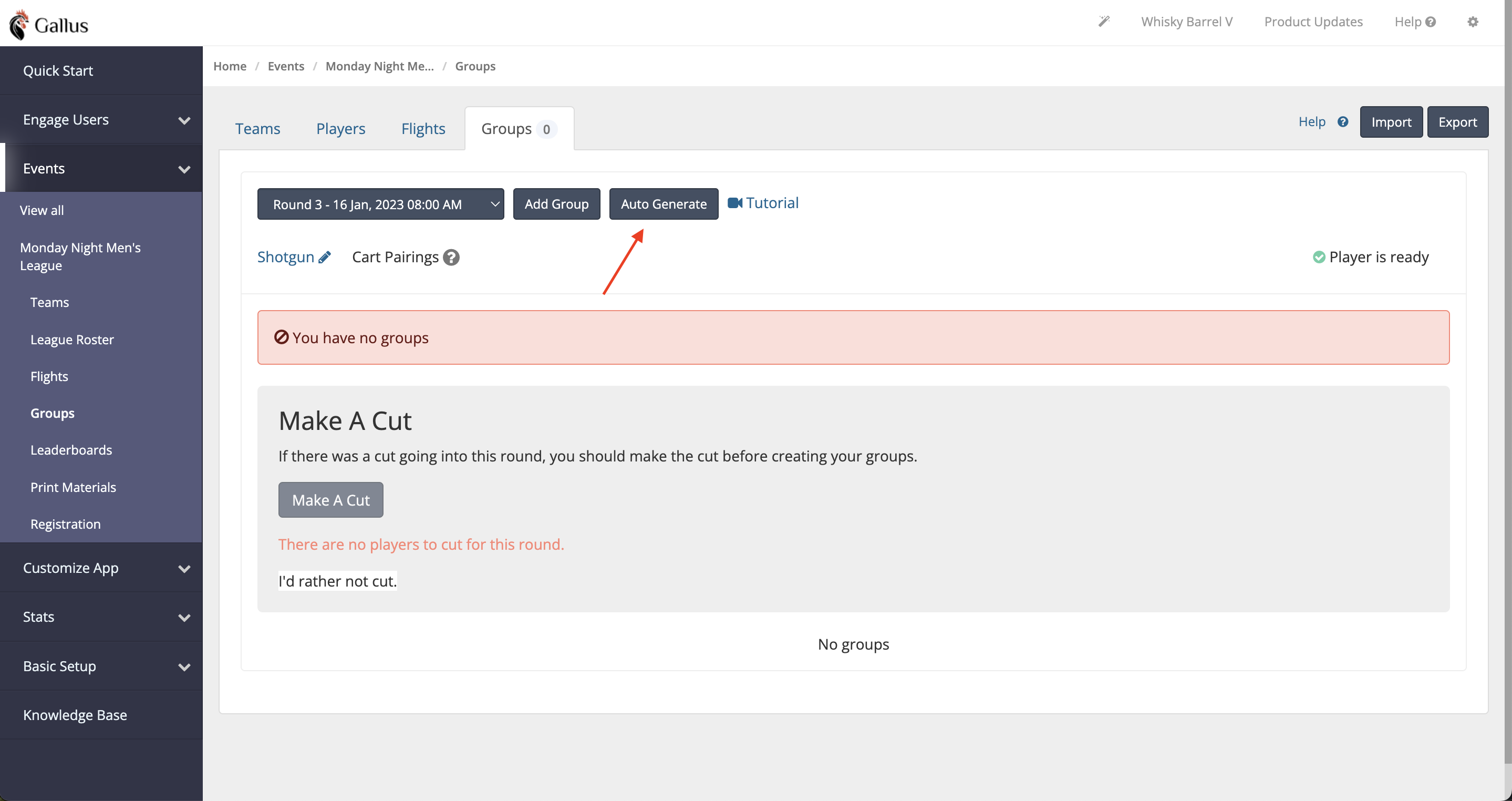The width and height of the screenshot is (1512, 801).
Task: Select View all under Events
Action: [42, 210]
